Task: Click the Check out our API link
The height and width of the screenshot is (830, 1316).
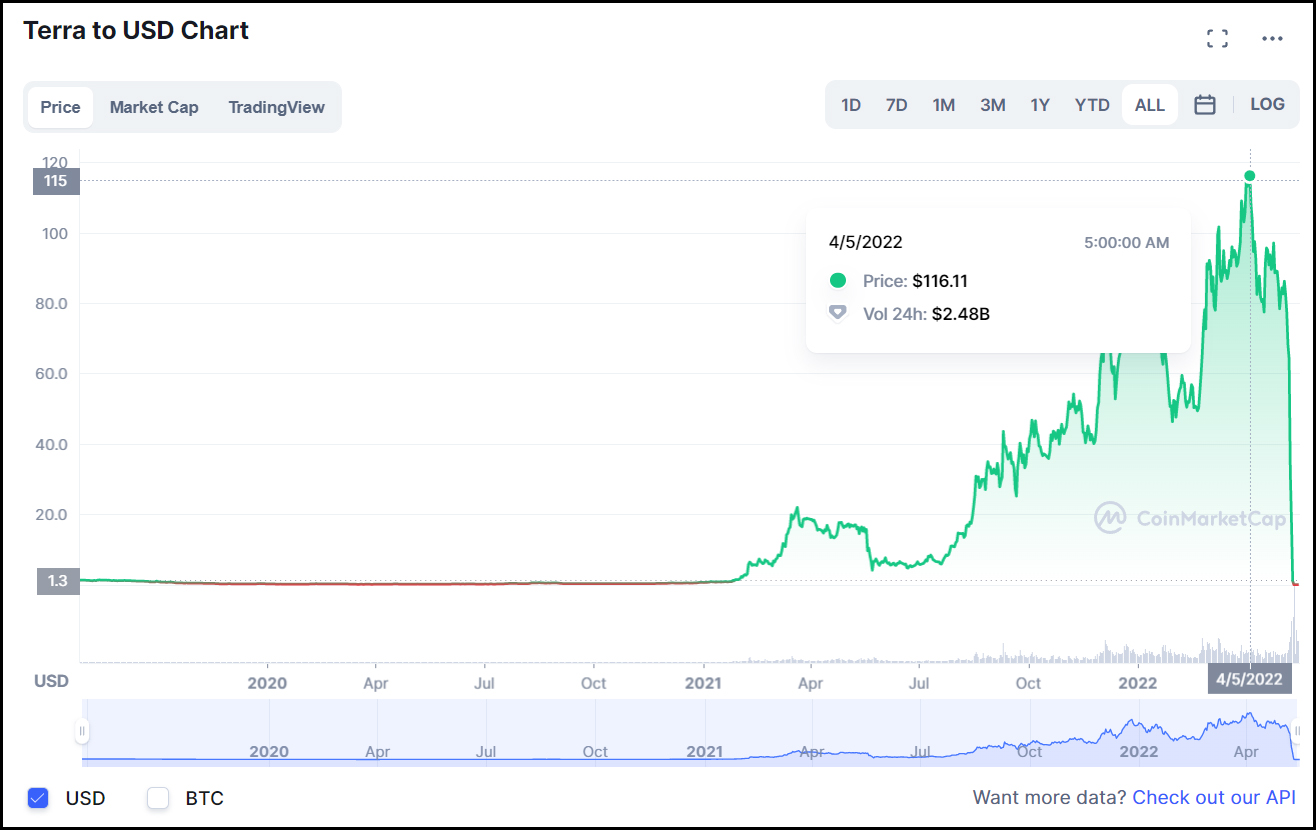Action: point(1214,797)
